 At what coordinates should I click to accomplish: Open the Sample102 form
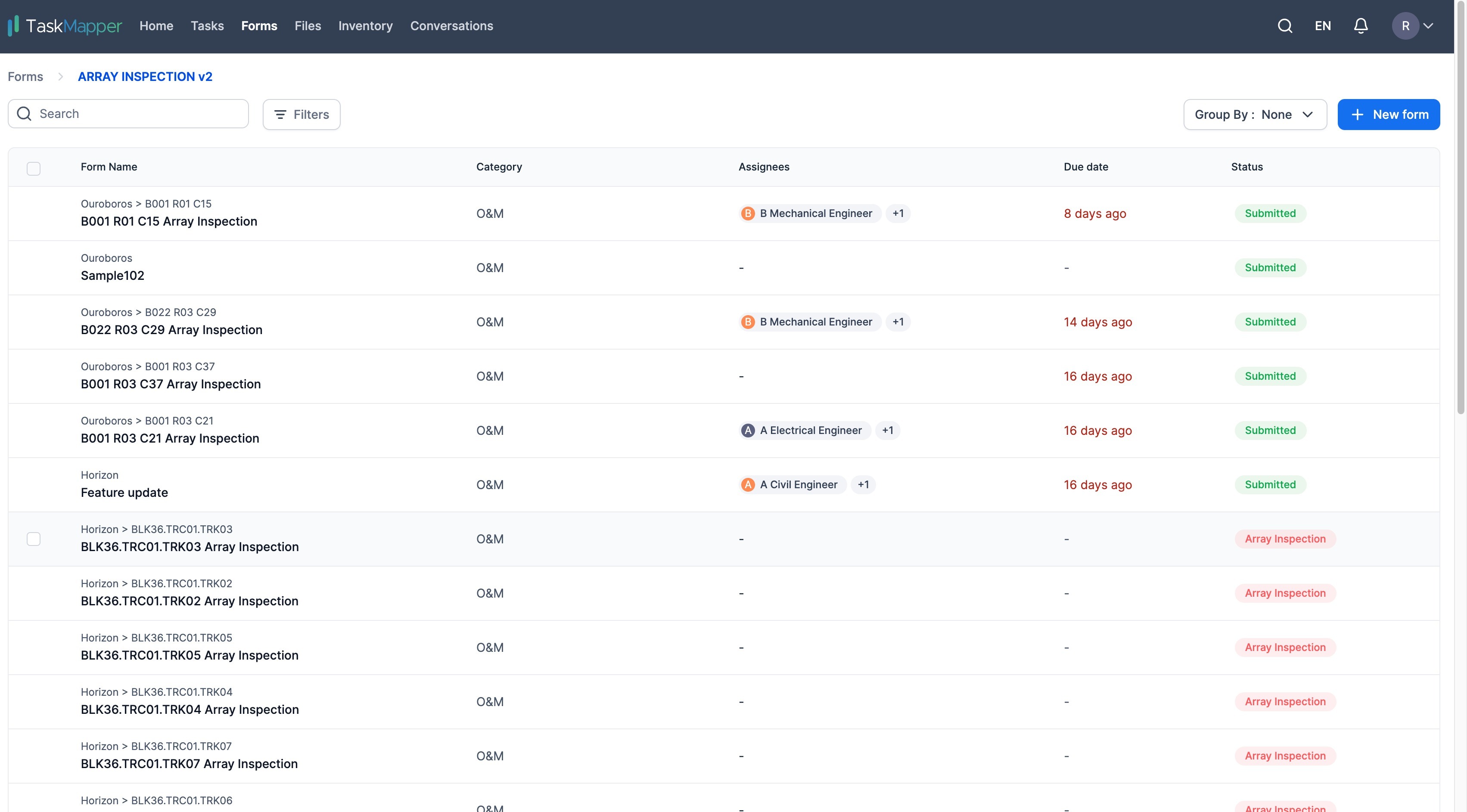tap(112, 276)
